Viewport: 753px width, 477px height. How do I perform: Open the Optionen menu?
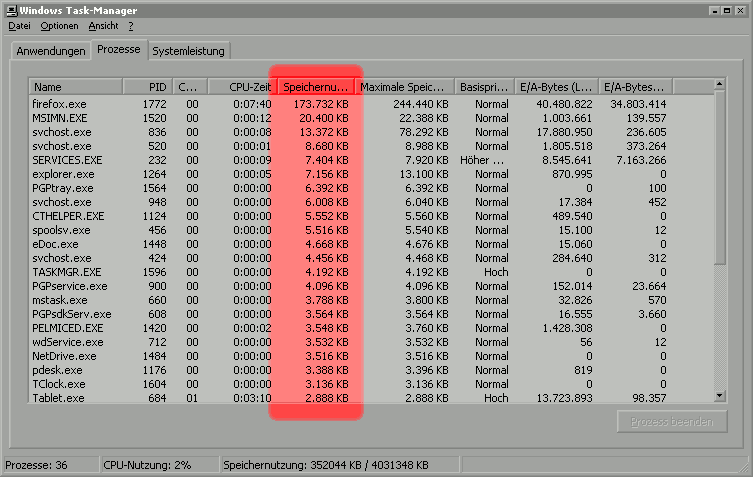tap(59, 26)
